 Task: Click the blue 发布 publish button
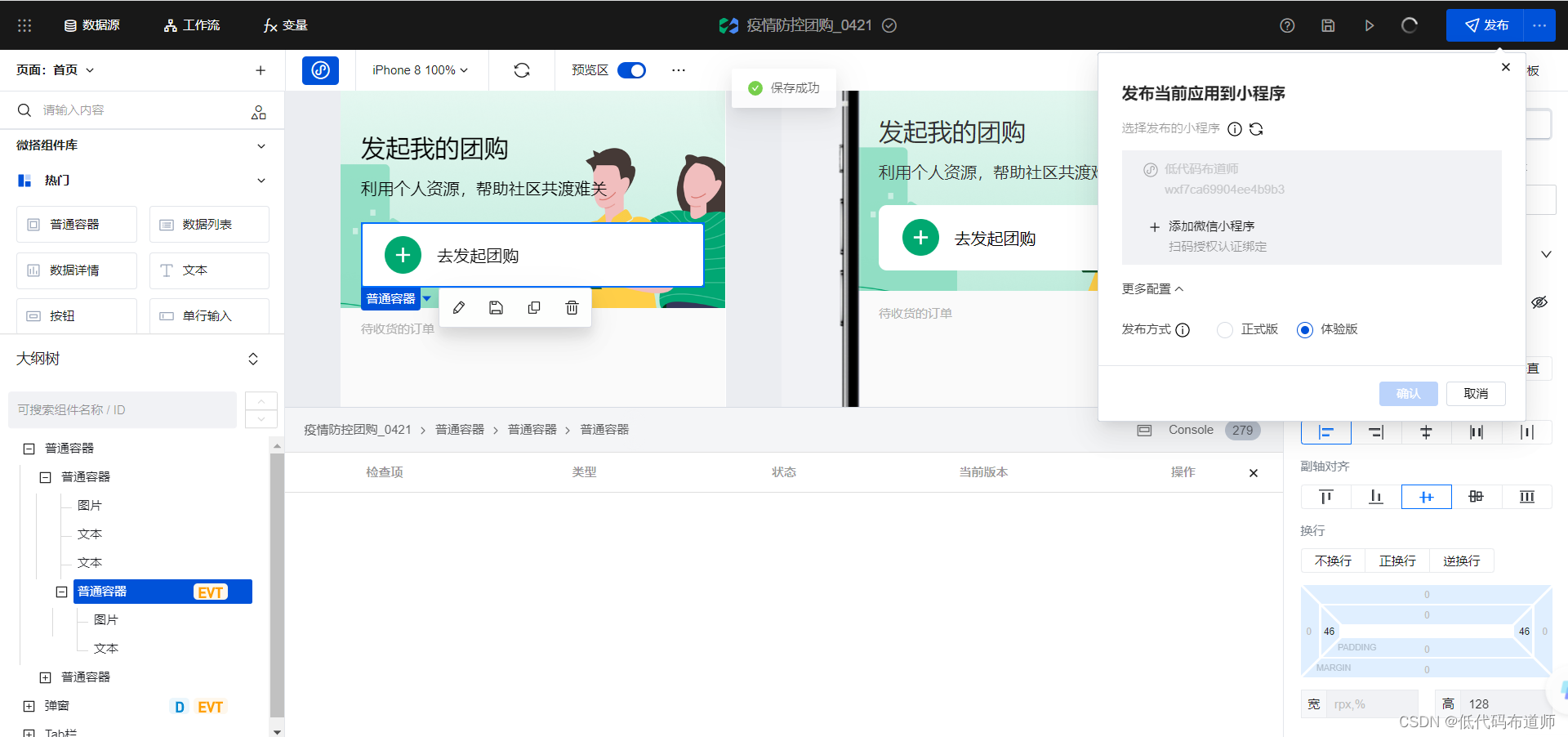[x=1485, y=25]
